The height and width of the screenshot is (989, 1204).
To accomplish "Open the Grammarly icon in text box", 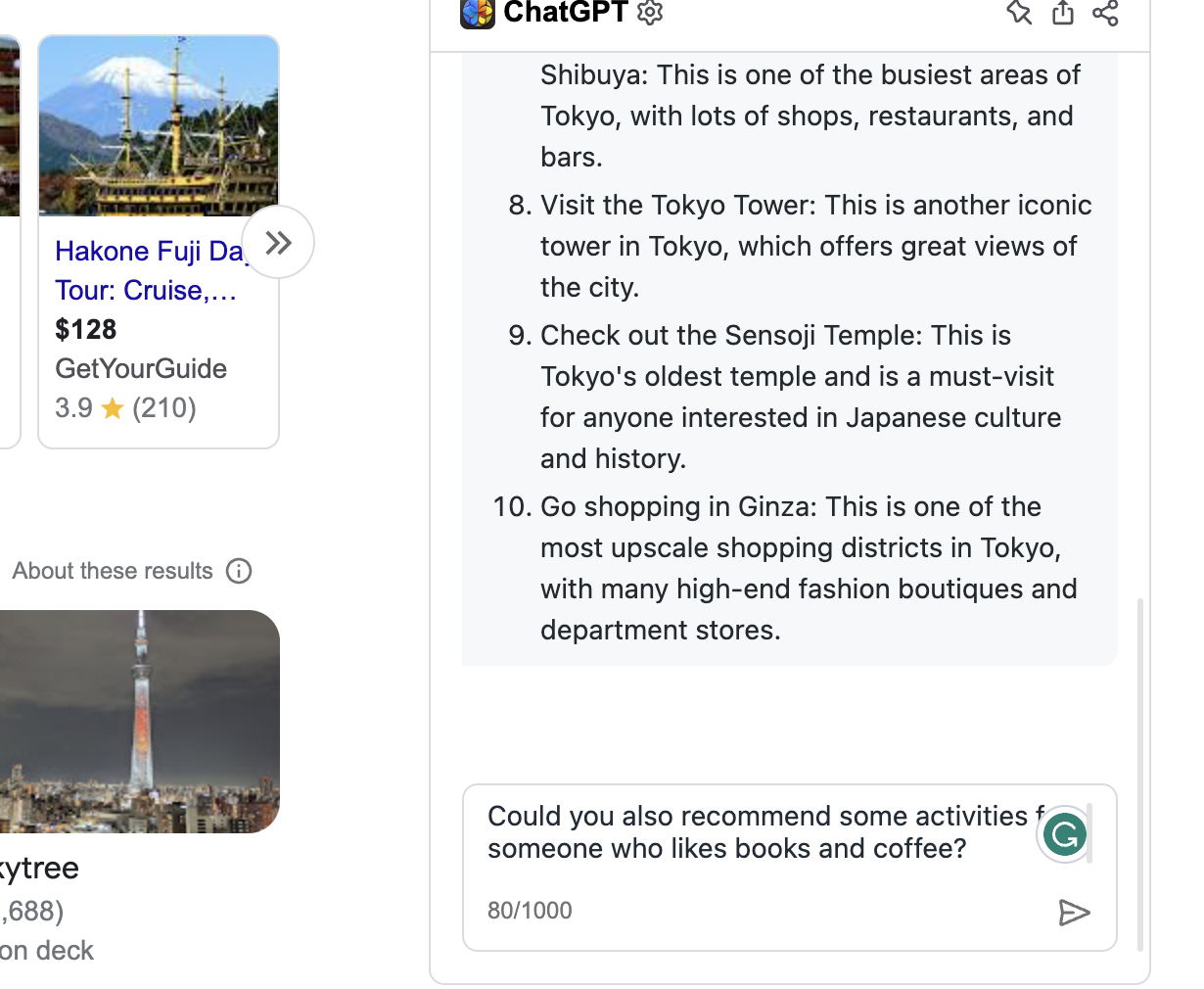I will point(1064,834).
